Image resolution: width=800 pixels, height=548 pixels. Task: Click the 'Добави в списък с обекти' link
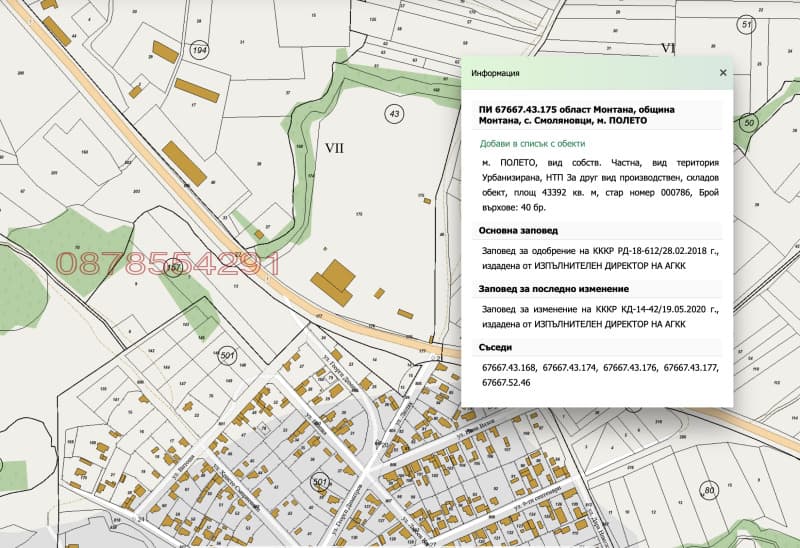pos(534,144)
